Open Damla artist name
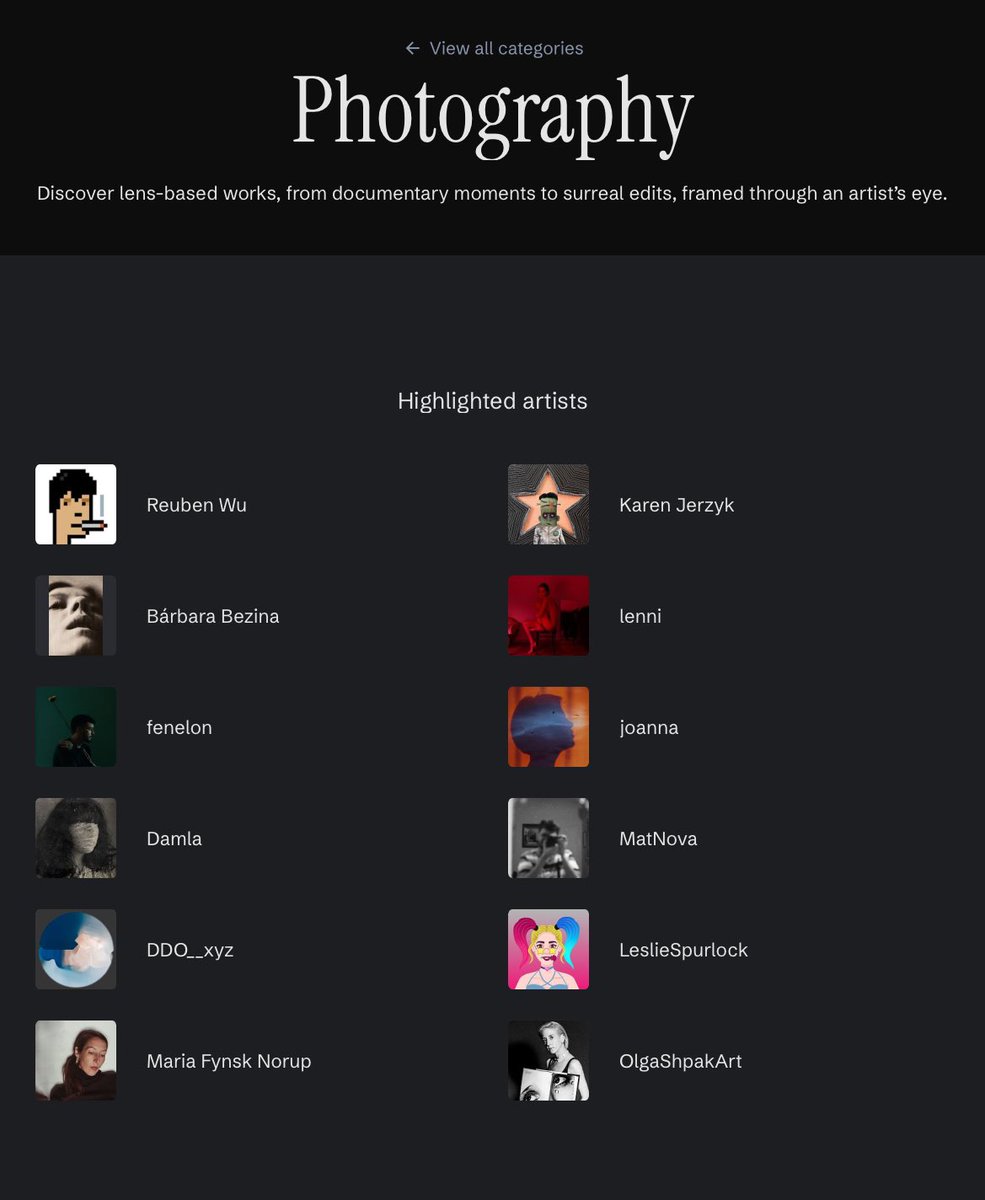The image size is (985, 1200). click(x=174, y=838)
